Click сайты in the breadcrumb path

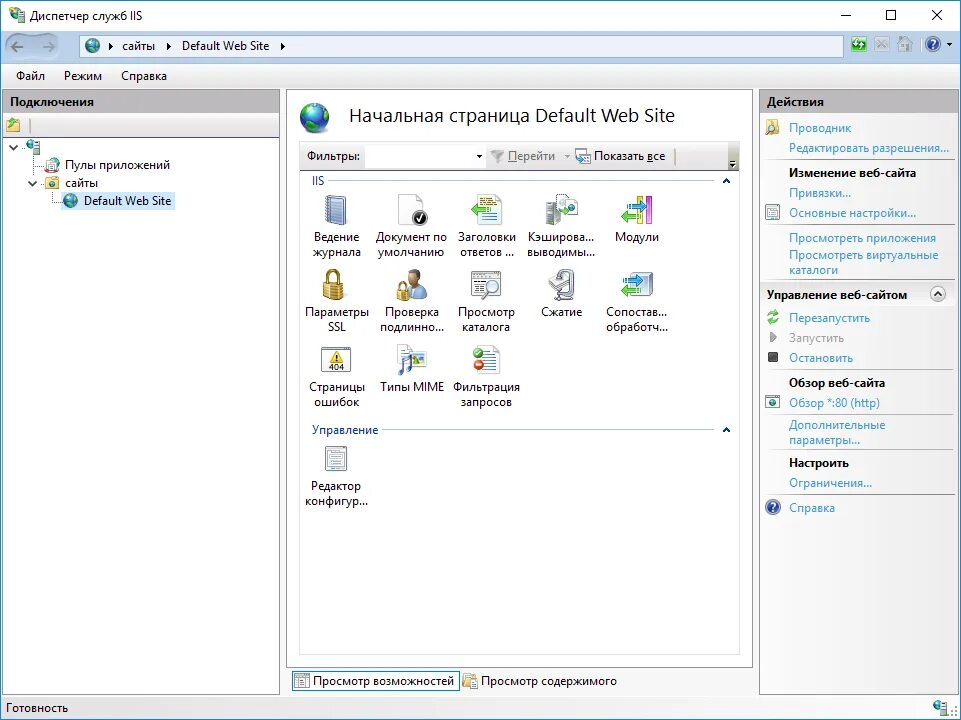click(x=139, y=46)
